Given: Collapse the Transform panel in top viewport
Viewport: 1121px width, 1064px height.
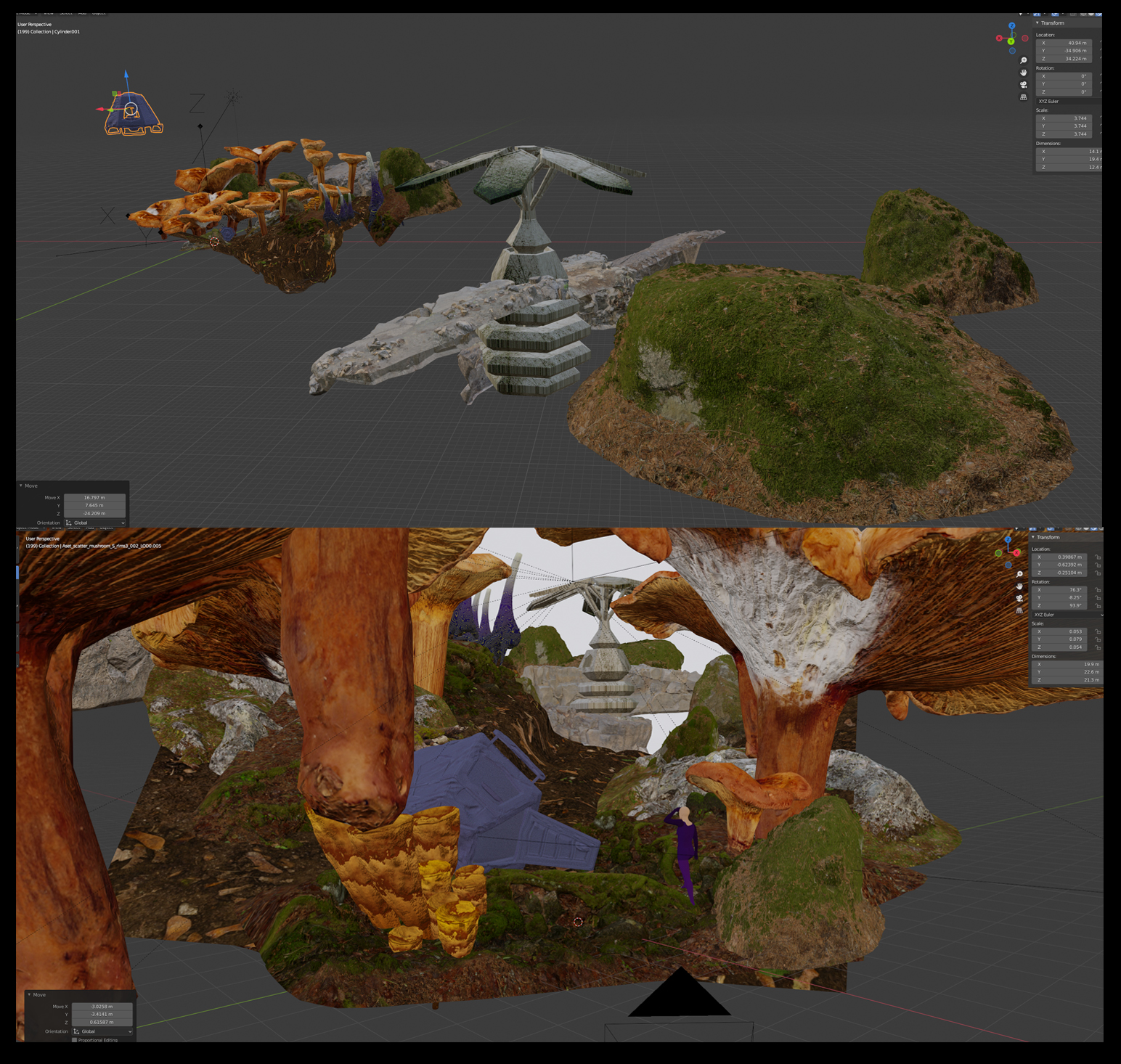Looking at the screenshot, I should pyautogui.click(x=1038, y=23).
